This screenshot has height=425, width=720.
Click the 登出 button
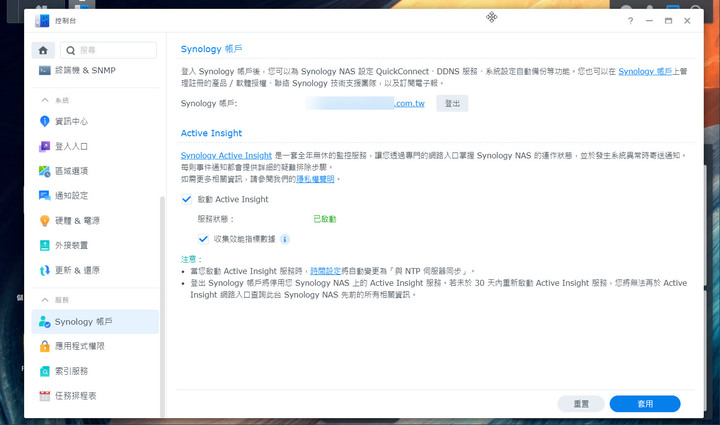tap(452, 103)
